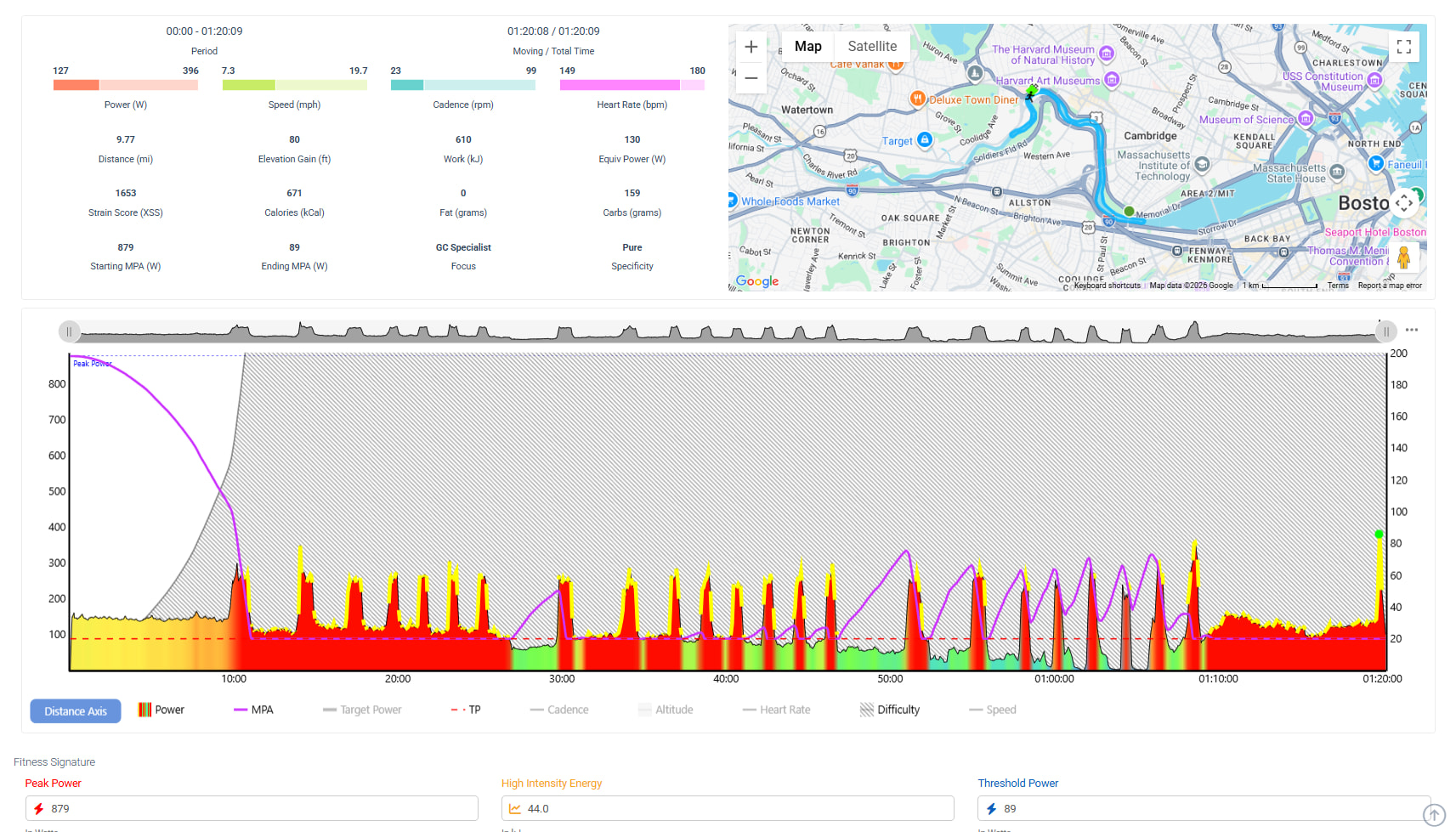Toggle the Difficulty legend item

click(890, 710)
